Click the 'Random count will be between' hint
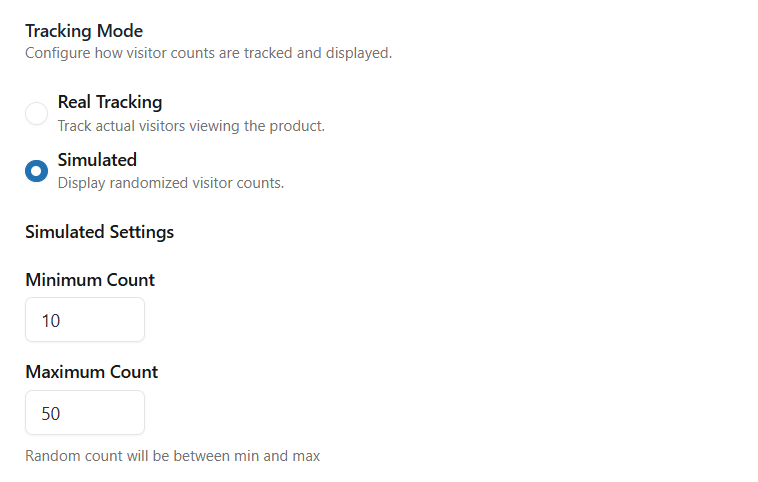This screenshot has width=758, height=482. coord(172,456)
